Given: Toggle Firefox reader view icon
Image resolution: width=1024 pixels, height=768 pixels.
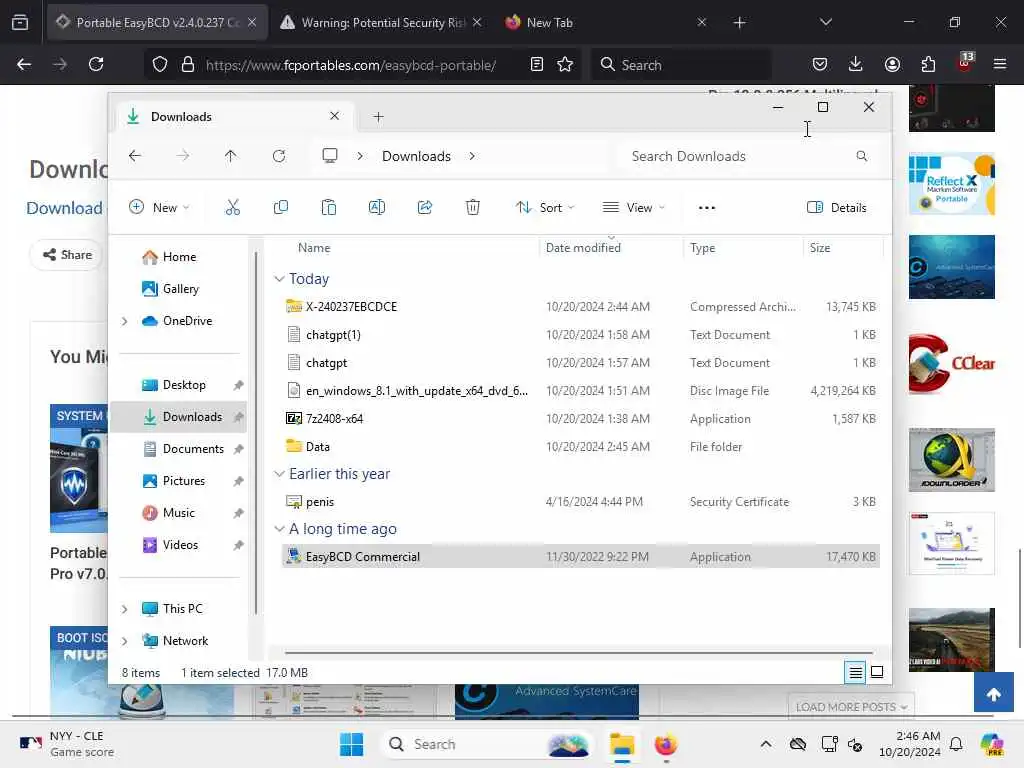Looking at the screenshot, I should coord(537,64).
